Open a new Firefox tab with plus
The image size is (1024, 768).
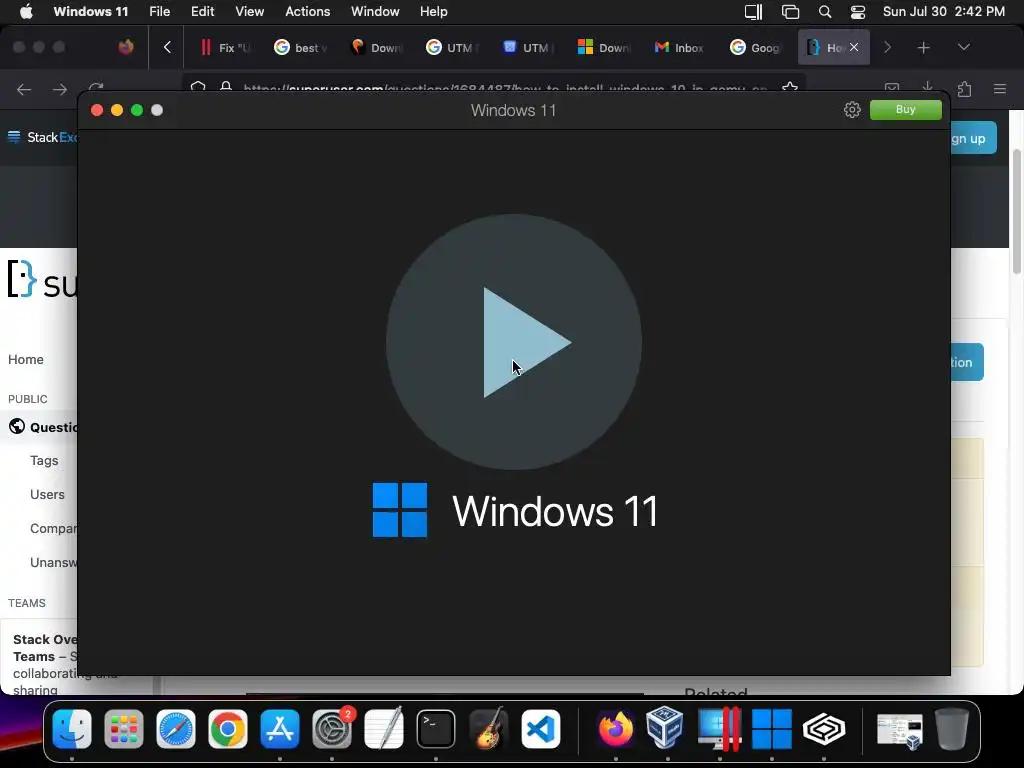click(923, 48)
